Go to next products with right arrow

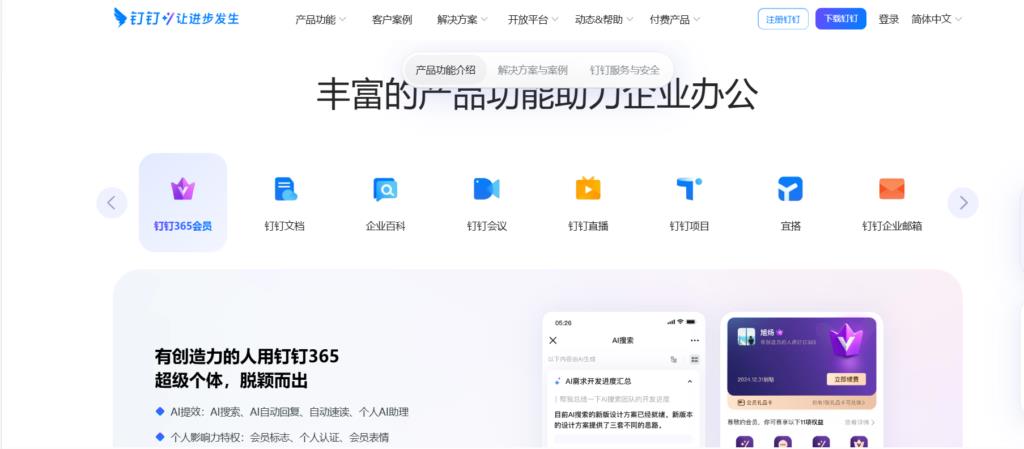click(x=963, y=203)
